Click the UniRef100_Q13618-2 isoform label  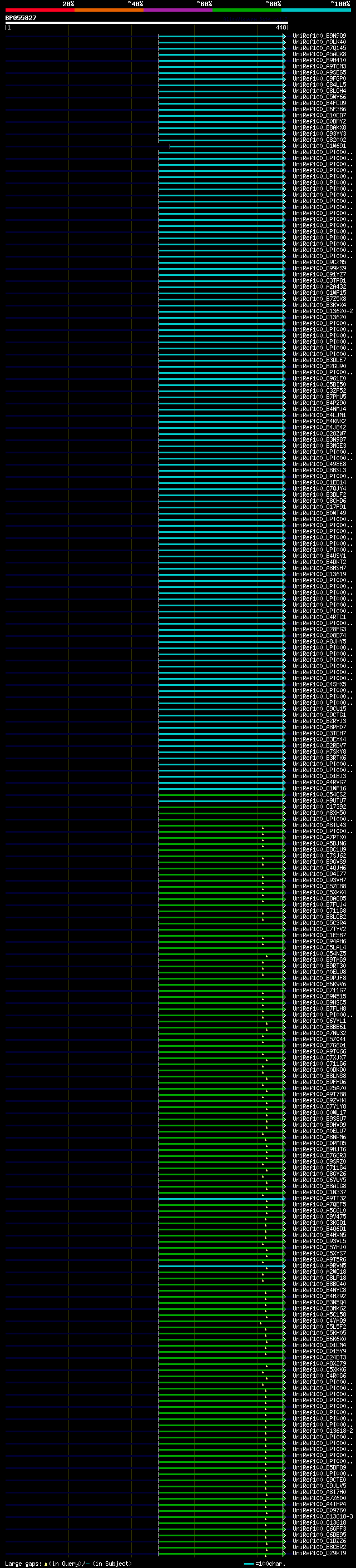pos(322,1431)
